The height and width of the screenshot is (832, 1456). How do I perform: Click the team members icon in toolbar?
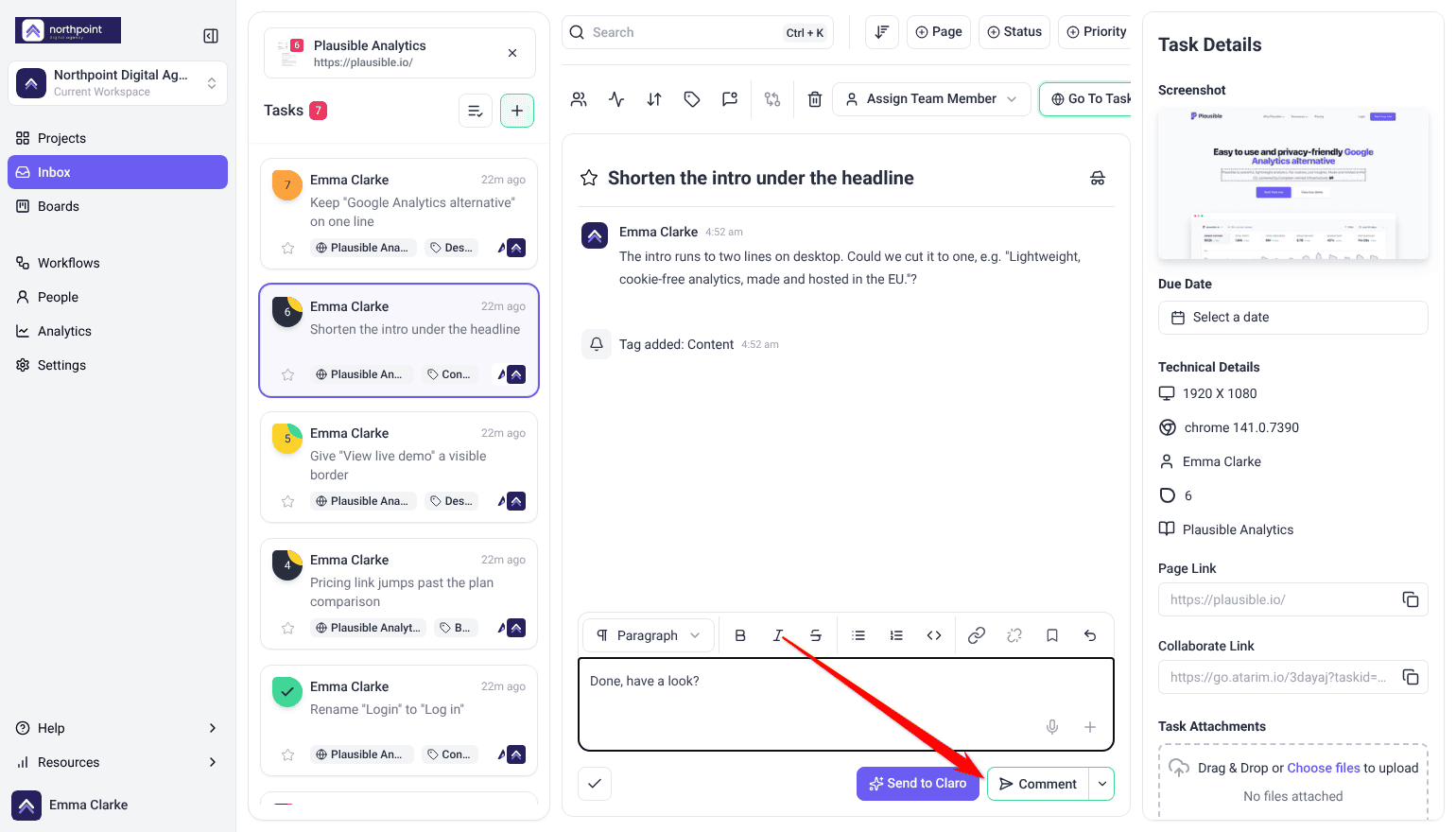tap(580, 99)
